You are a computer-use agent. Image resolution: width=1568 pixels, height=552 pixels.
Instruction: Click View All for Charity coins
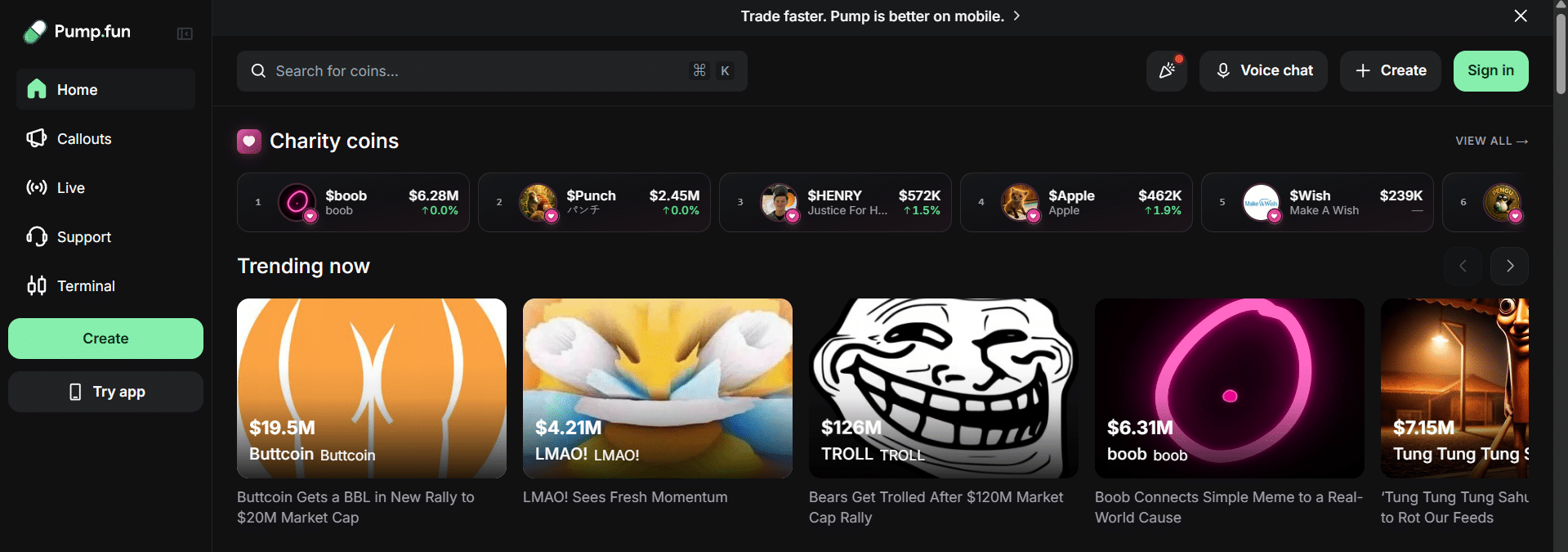[x=1491, y=141]
